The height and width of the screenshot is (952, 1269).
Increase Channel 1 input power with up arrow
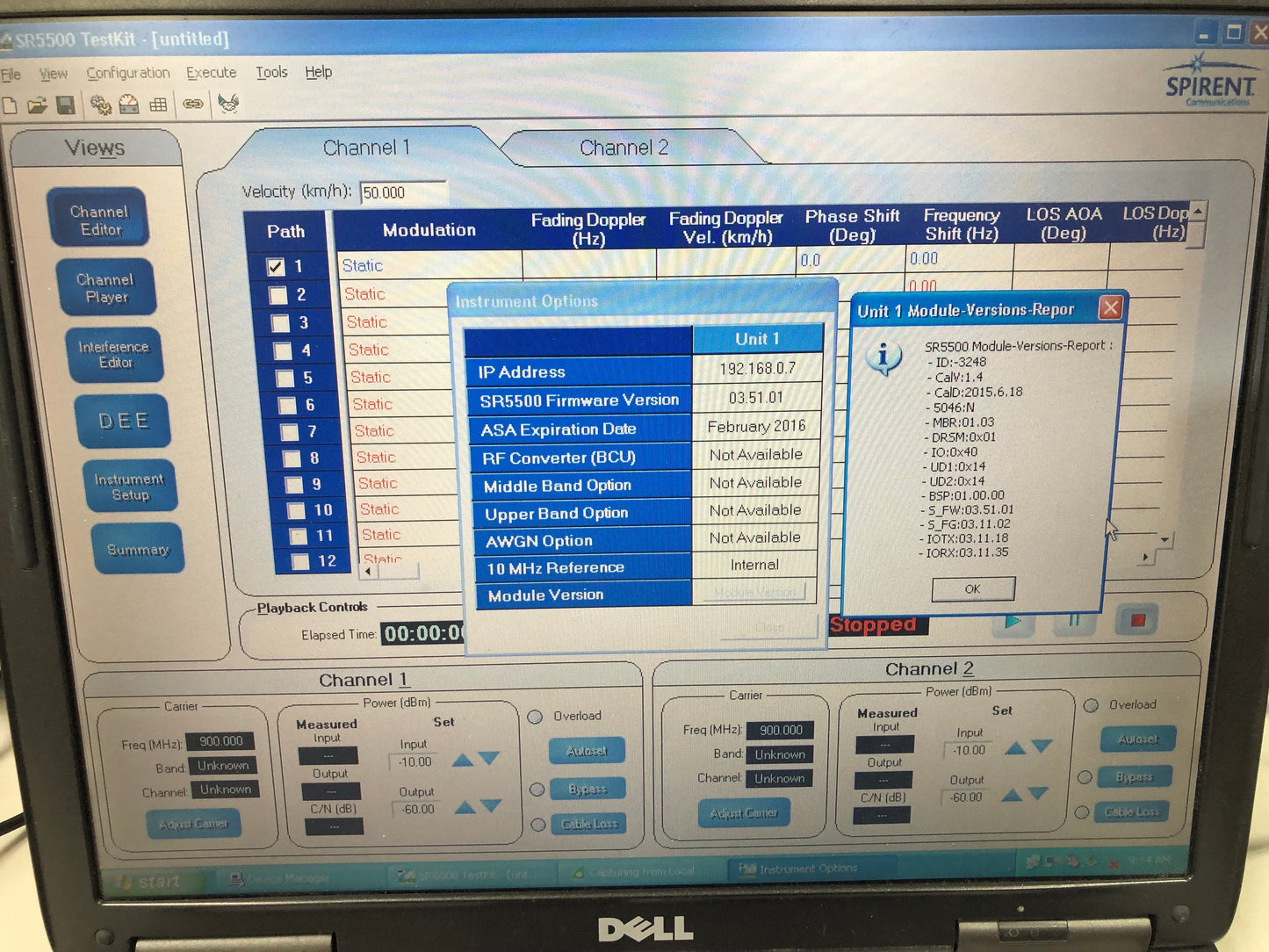(x=462, y=760)
